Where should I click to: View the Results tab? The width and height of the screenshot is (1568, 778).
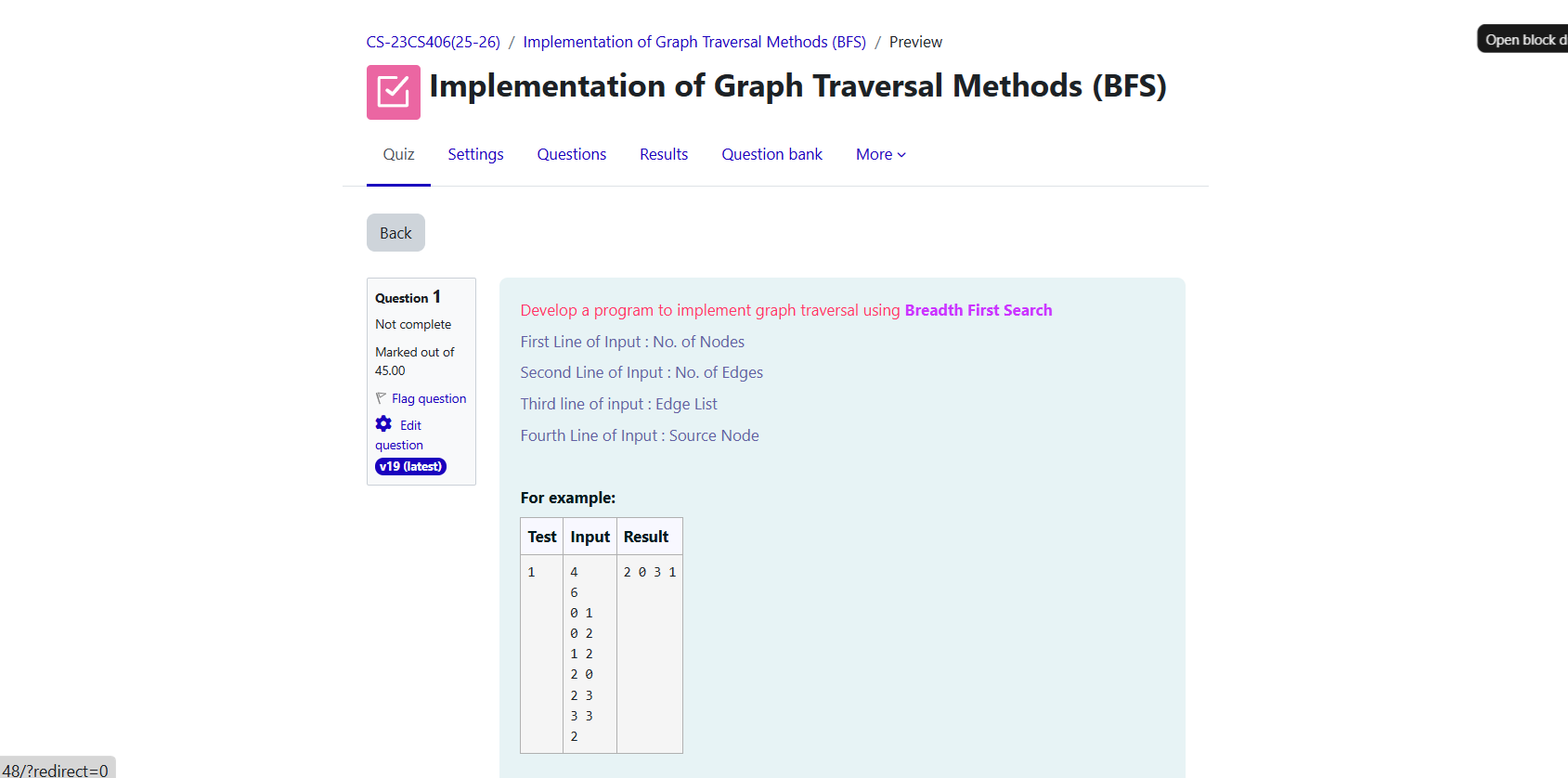click(664, 155)
